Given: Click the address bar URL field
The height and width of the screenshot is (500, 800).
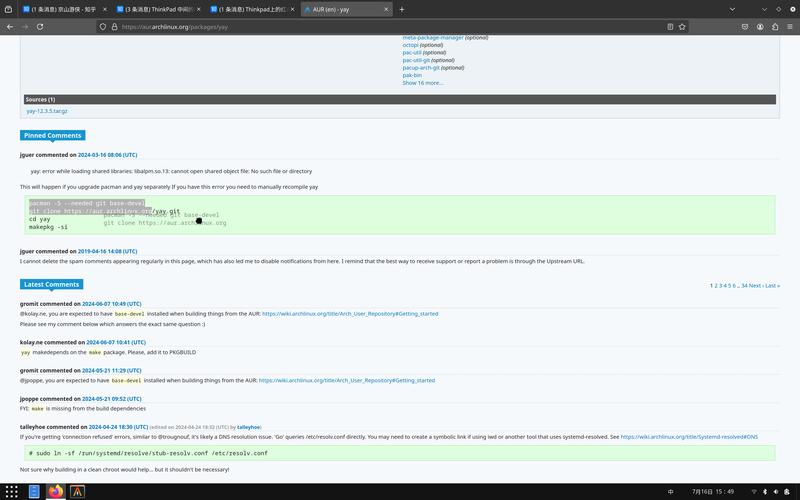Looking at the screenshot, I should tap(400, 27).
